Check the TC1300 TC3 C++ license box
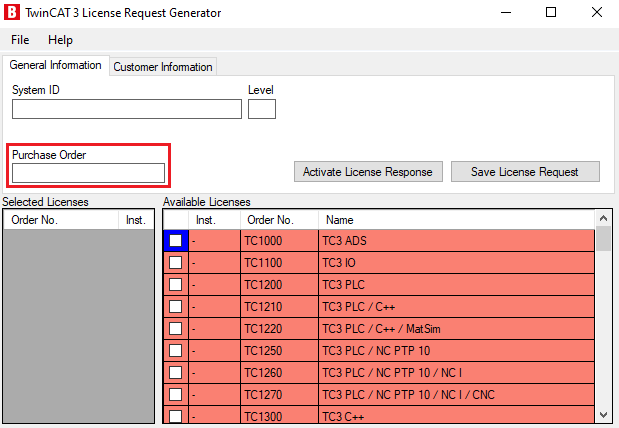 176,416
